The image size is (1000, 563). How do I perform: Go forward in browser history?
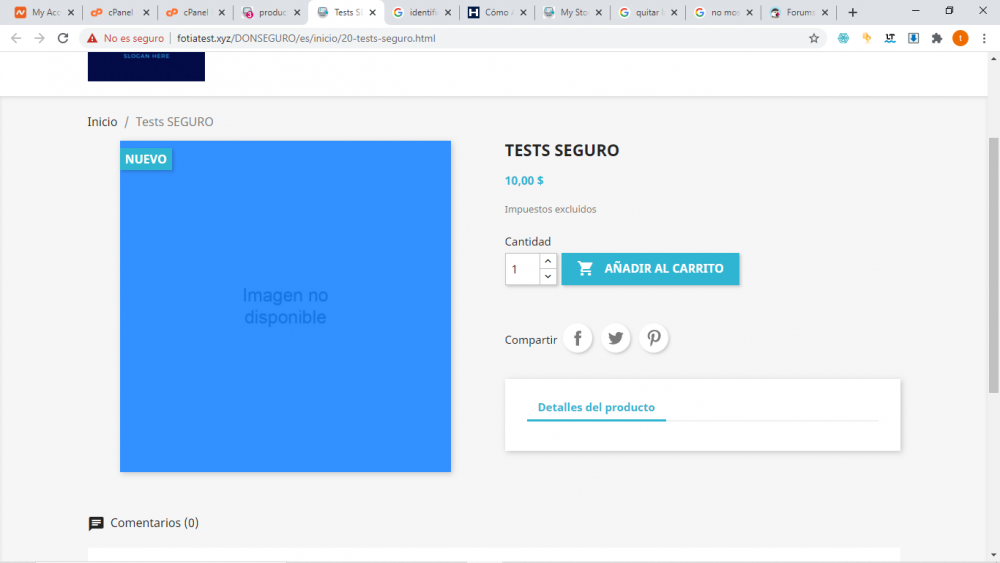coord(40,38)
